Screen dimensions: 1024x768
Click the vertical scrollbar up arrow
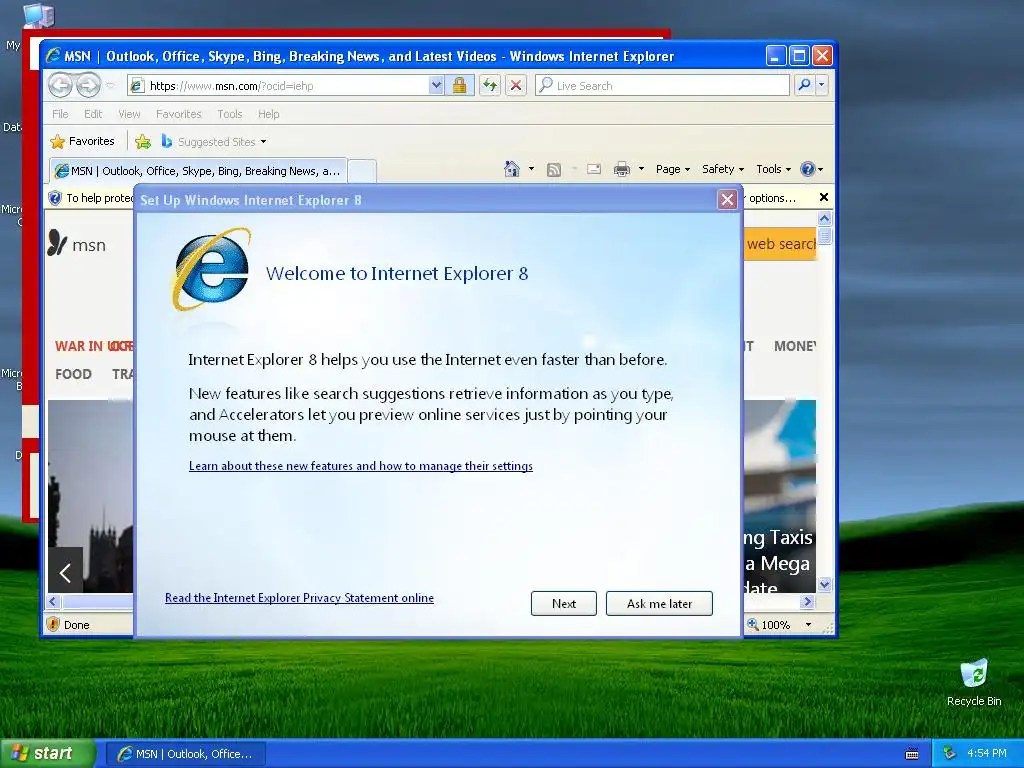pyautogui.click(x=824, y=218)
